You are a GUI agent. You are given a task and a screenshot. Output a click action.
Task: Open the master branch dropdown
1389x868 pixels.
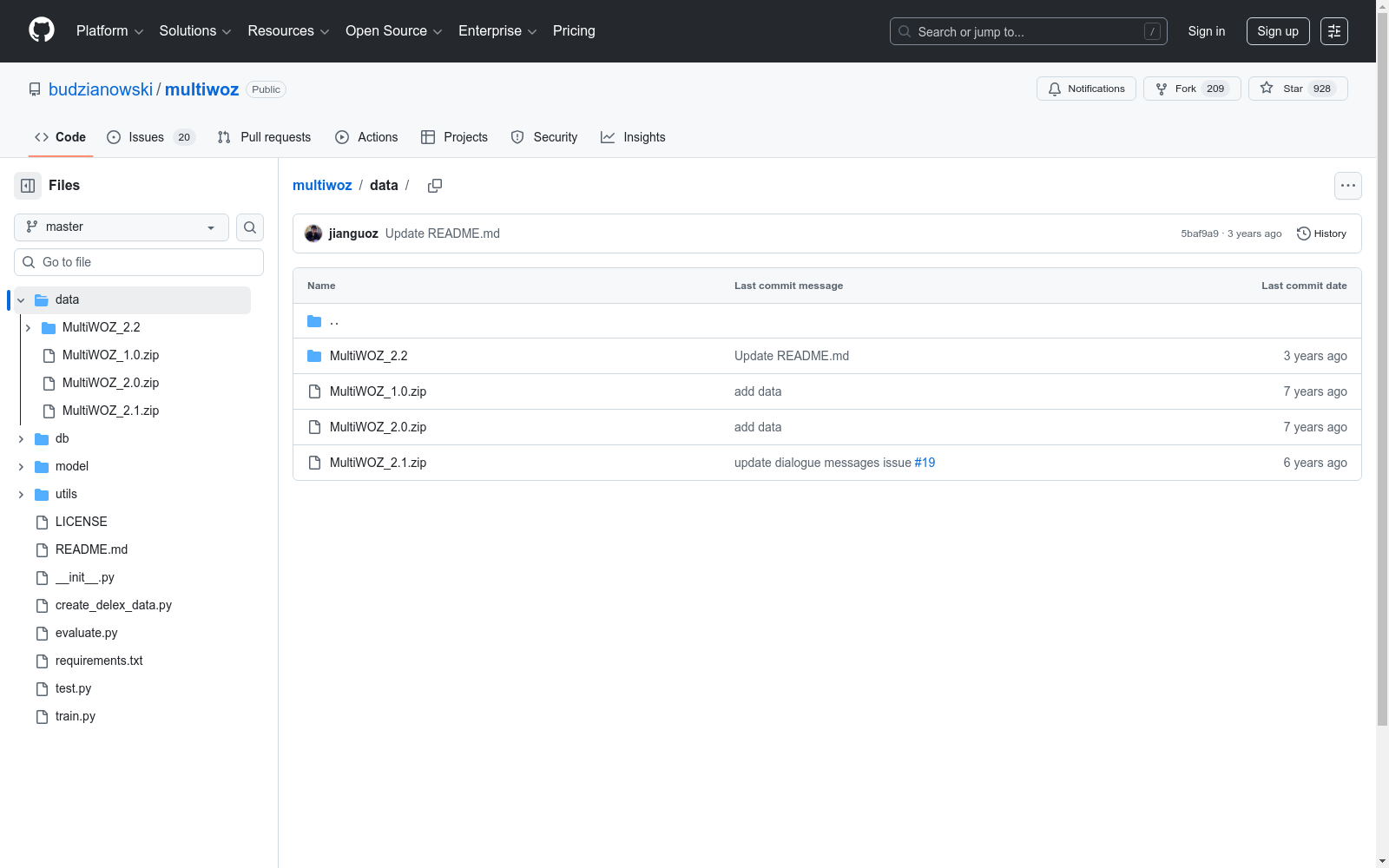(122, 227)
